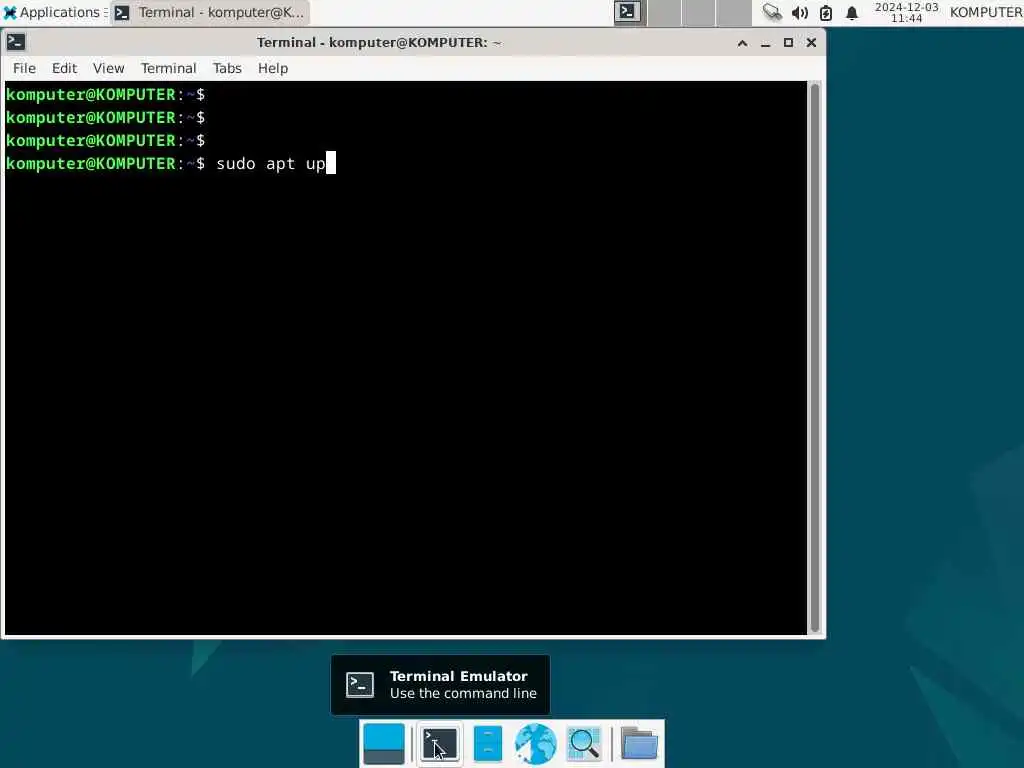Open the Help menu
The height and width of the screenshot is (768, 1024).
coord(272,68)
